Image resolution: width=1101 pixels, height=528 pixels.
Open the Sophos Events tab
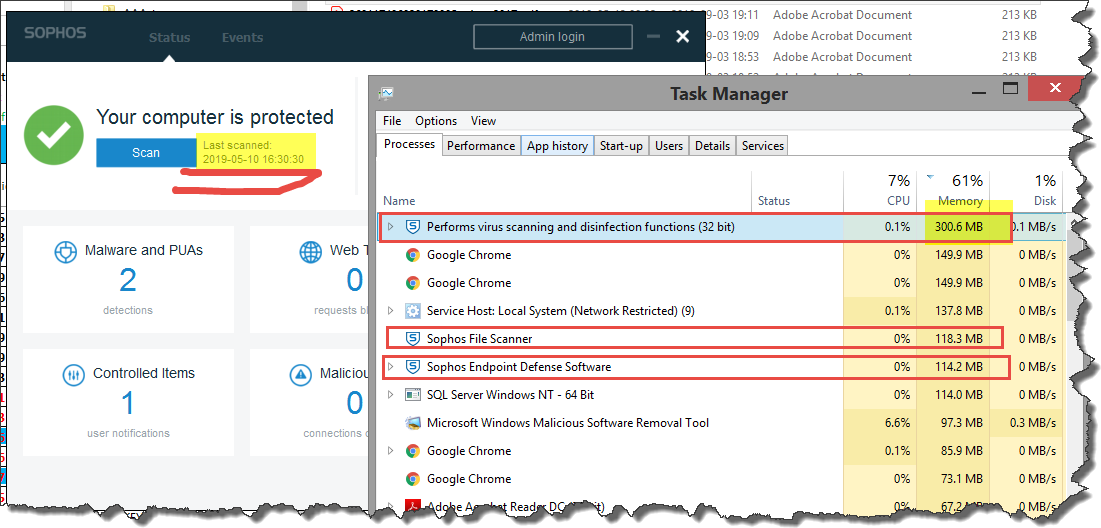click(x=242, y=38)
